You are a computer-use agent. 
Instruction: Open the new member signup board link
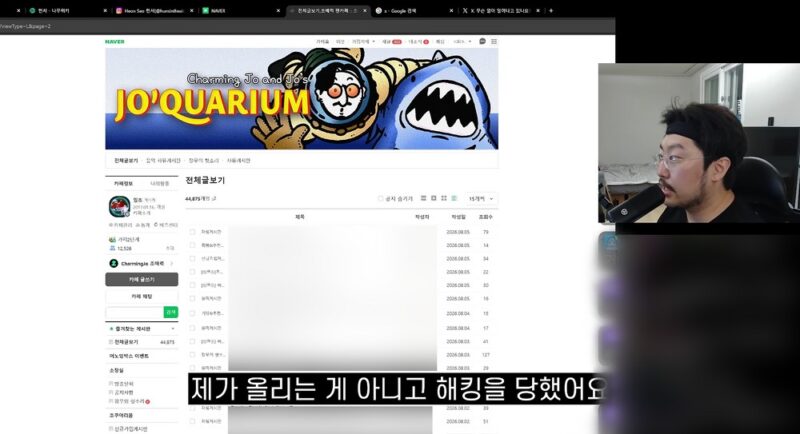(131, 429)
